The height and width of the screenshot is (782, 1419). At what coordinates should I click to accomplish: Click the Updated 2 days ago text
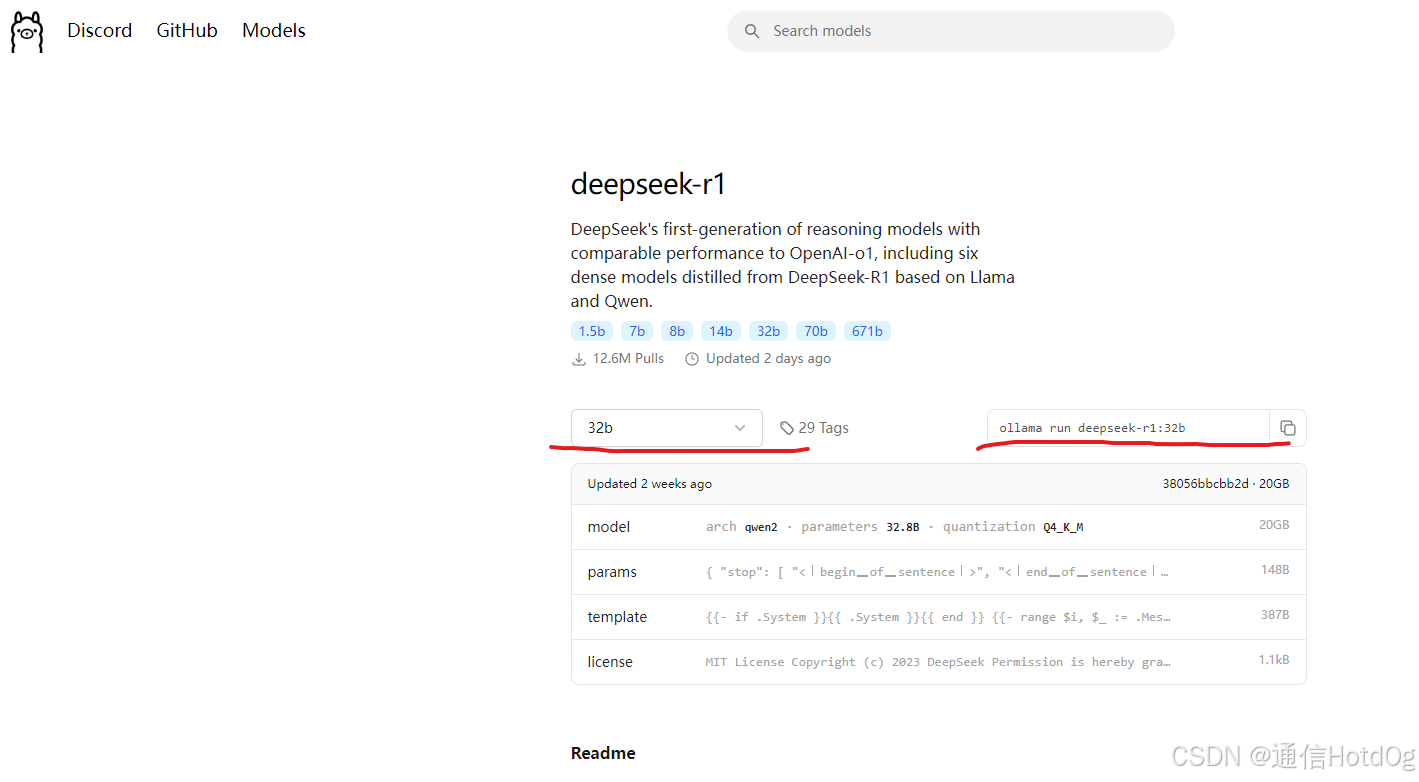pyautogui.click(x=768, y=359)
